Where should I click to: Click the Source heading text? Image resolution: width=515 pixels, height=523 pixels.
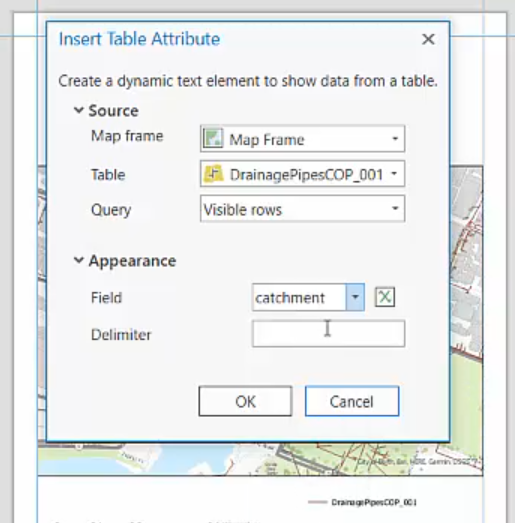[x=113, y=111]
